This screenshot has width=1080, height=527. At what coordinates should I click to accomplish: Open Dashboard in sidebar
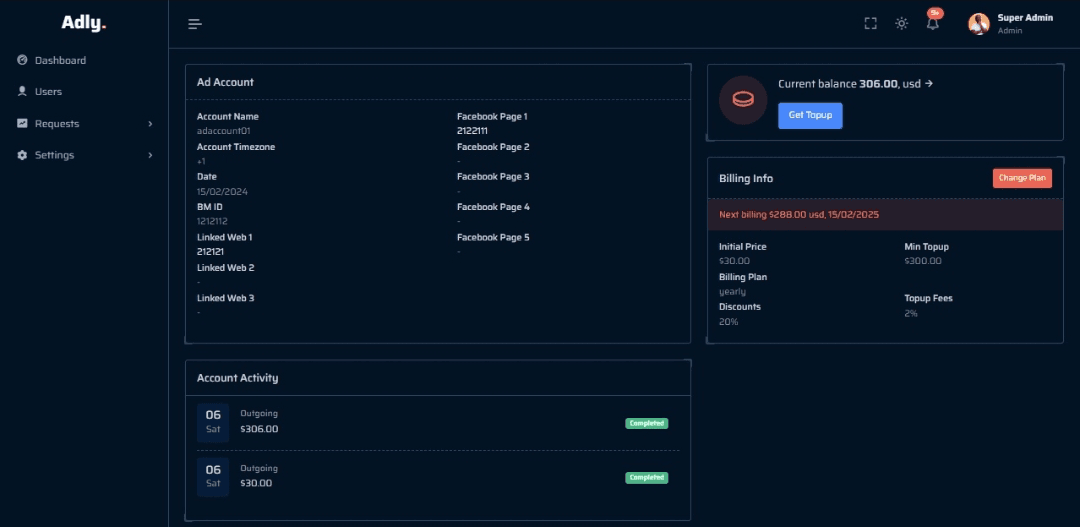tap(61, 60)
